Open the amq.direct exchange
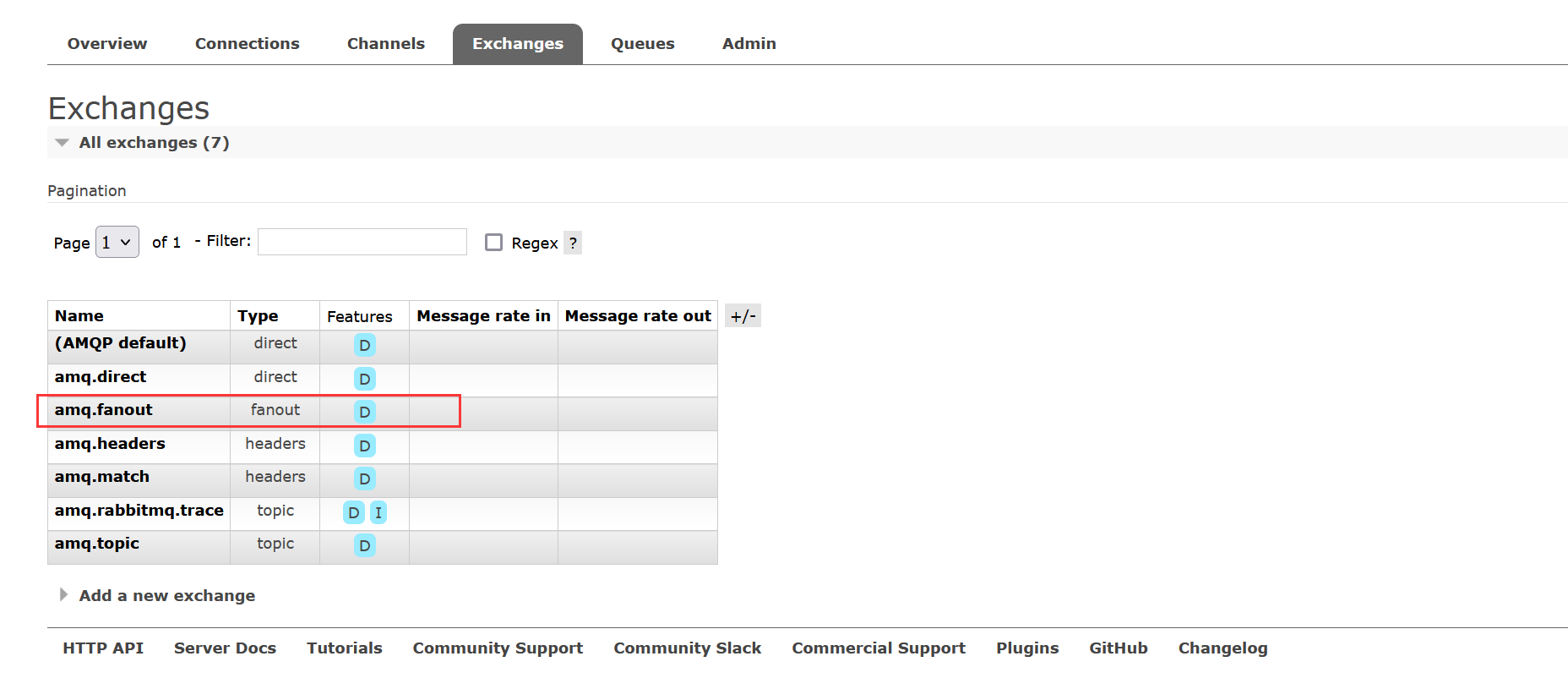 tap(101, 376)
